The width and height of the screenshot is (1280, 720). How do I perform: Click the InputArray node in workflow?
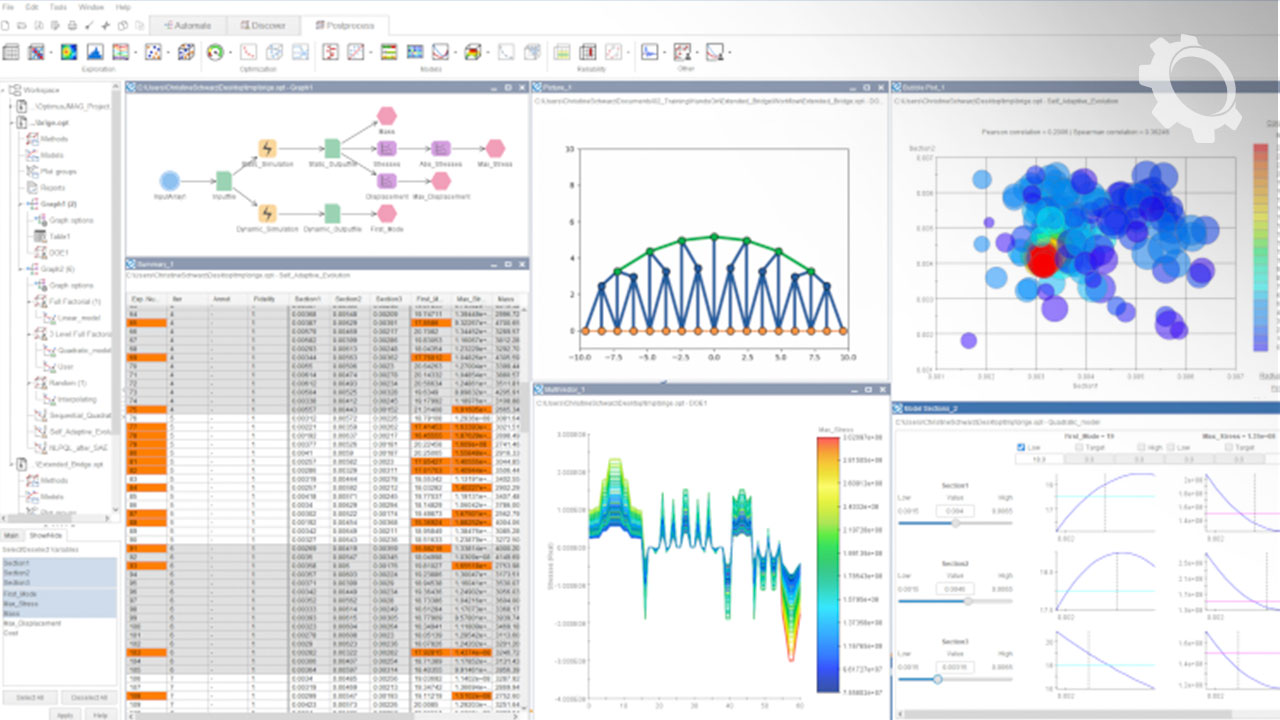tap(170, 181)
